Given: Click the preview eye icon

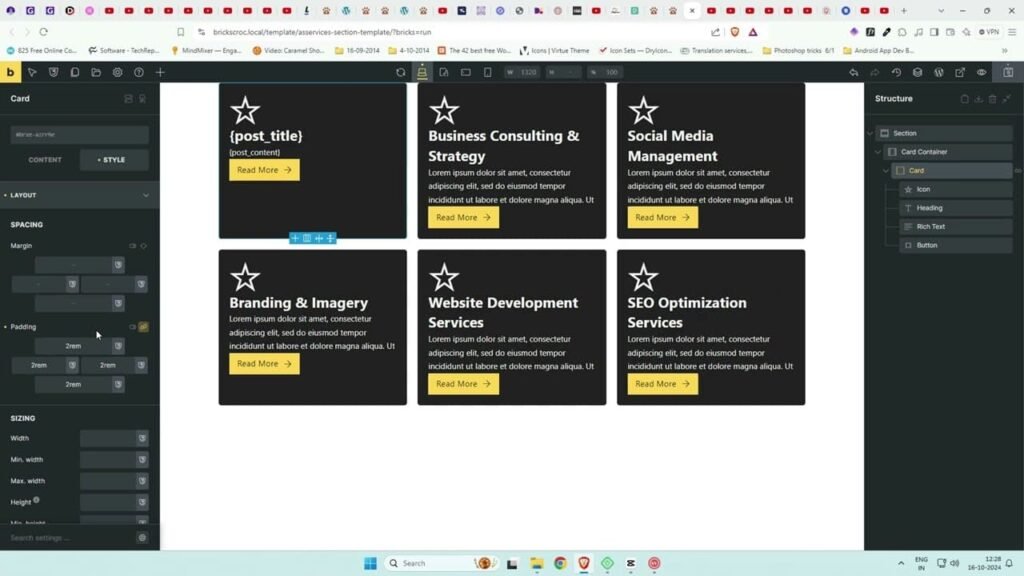Looking at the screenshot, I should click(981, 72).
